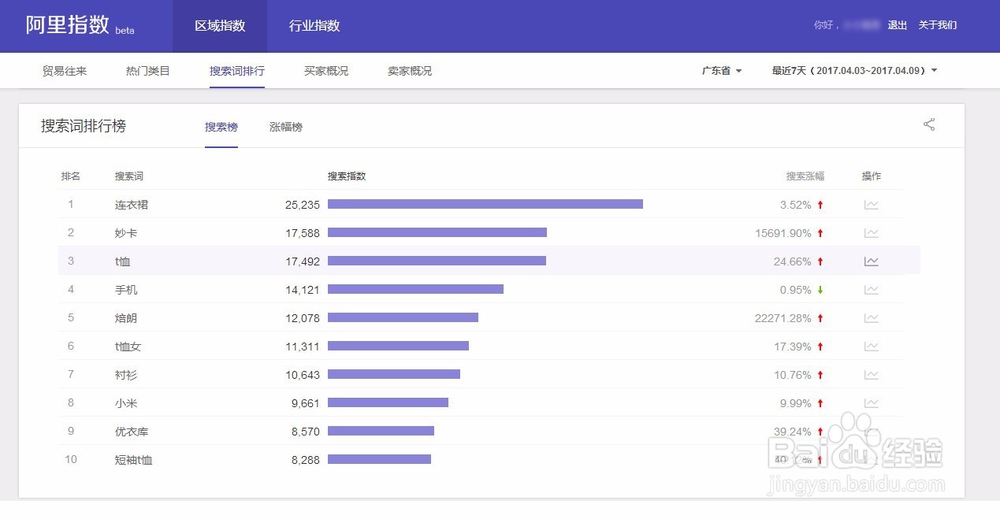Click search term 小米
The image size is (1000, 519).
[x=126, y=404]
